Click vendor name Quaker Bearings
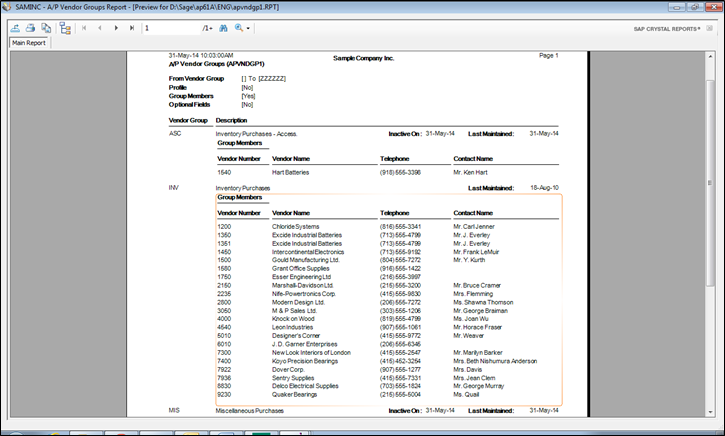This screenshot has height=436, width=725. click(x=295, y=395)
